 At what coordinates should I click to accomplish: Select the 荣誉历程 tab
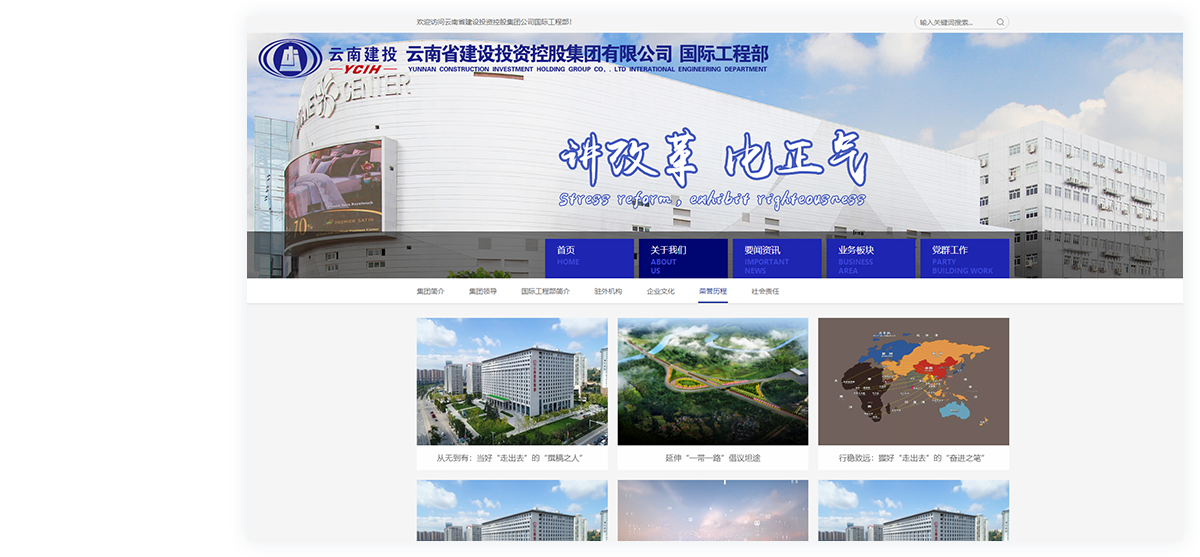713,292
